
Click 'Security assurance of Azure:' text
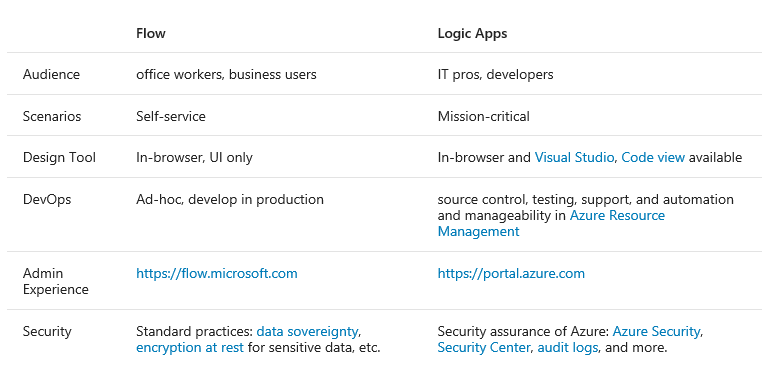[523, 331]
